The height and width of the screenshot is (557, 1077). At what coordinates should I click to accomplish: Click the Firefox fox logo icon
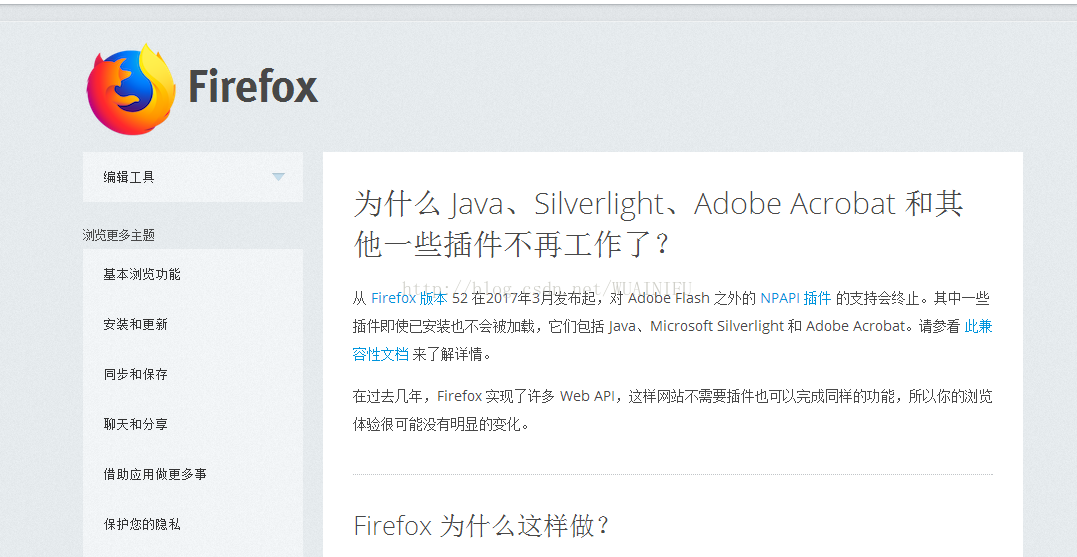coord(131,88)
